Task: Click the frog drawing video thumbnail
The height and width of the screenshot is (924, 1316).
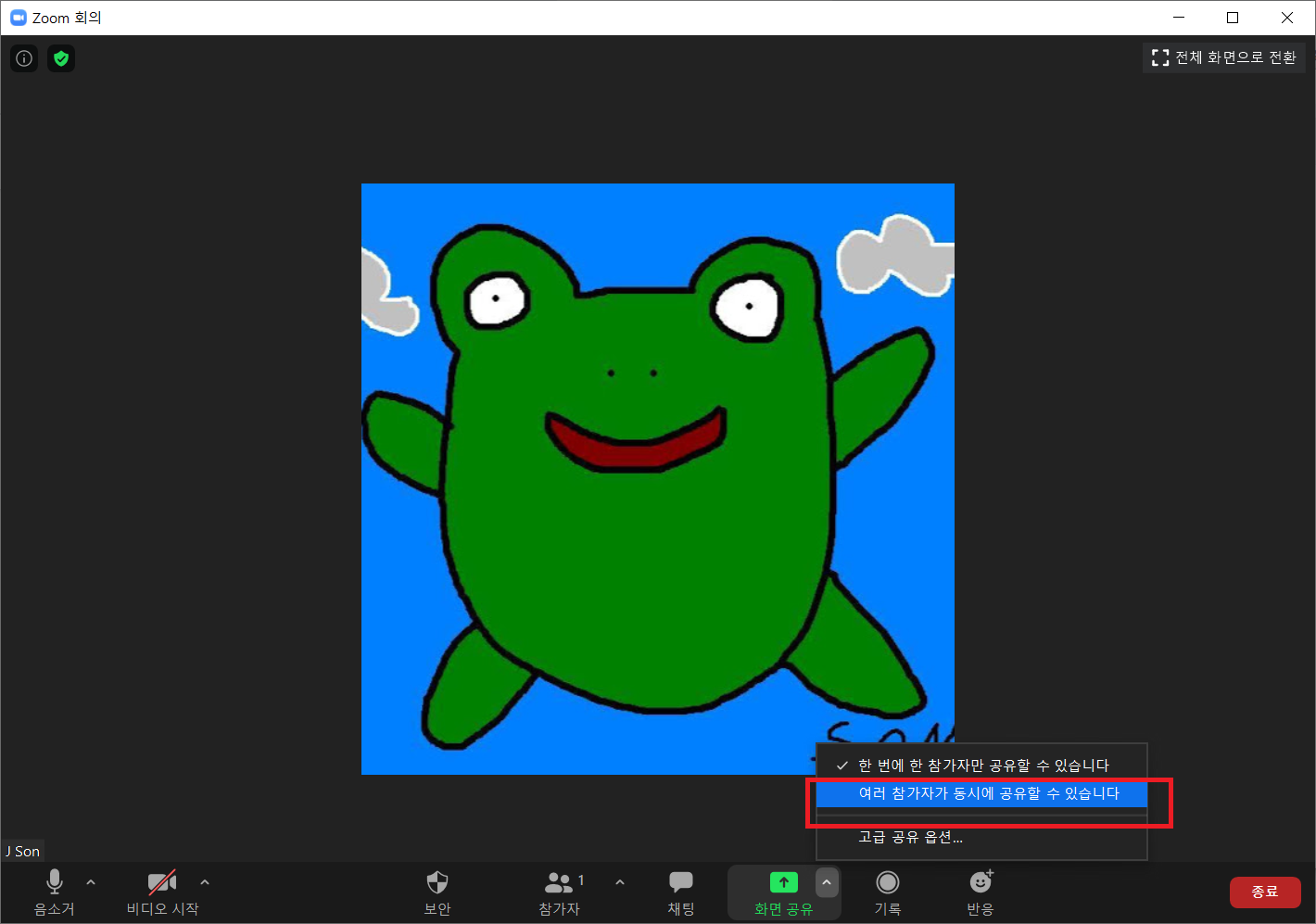Action: click(657, 478)
